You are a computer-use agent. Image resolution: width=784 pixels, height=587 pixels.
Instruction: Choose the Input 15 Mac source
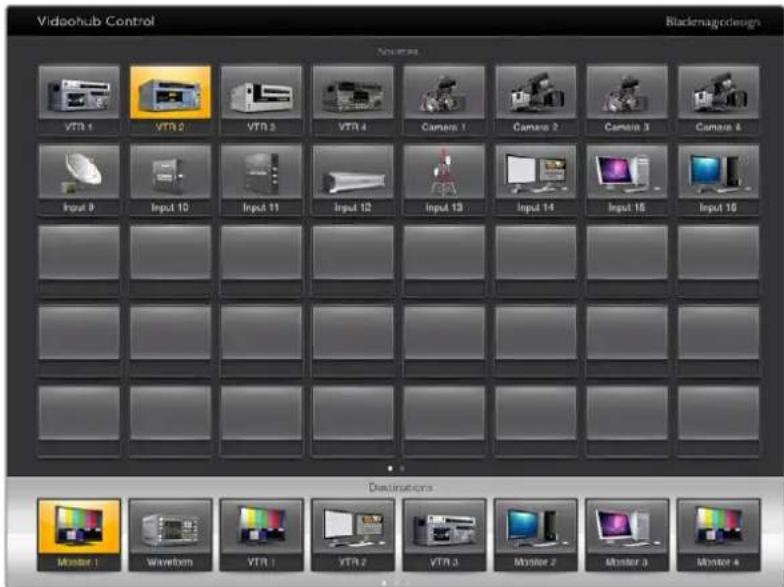tap(627, 180)
